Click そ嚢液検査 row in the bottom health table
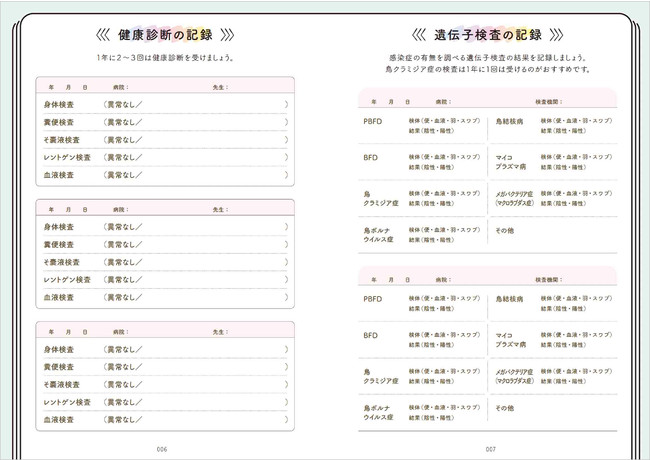Viewport: 650px width, 460px height. (62, 384)
